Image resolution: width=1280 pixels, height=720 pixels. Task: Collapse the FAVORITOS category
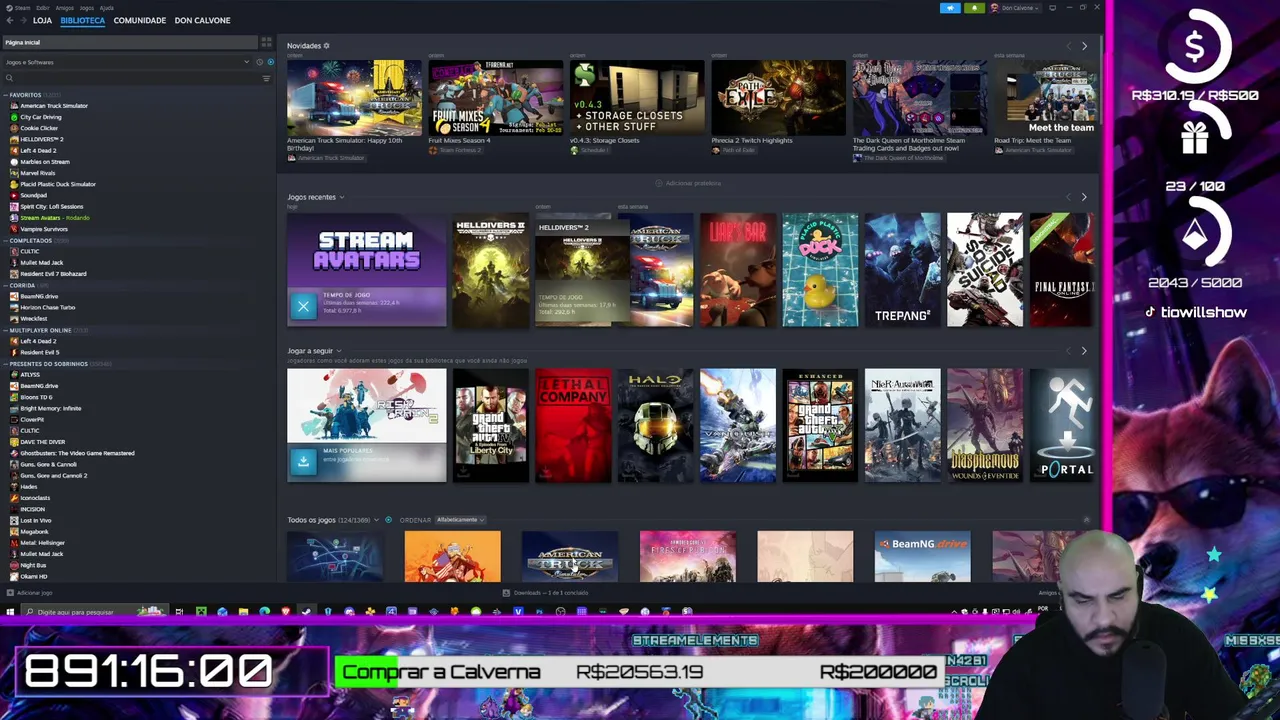(x=6, y=95)
